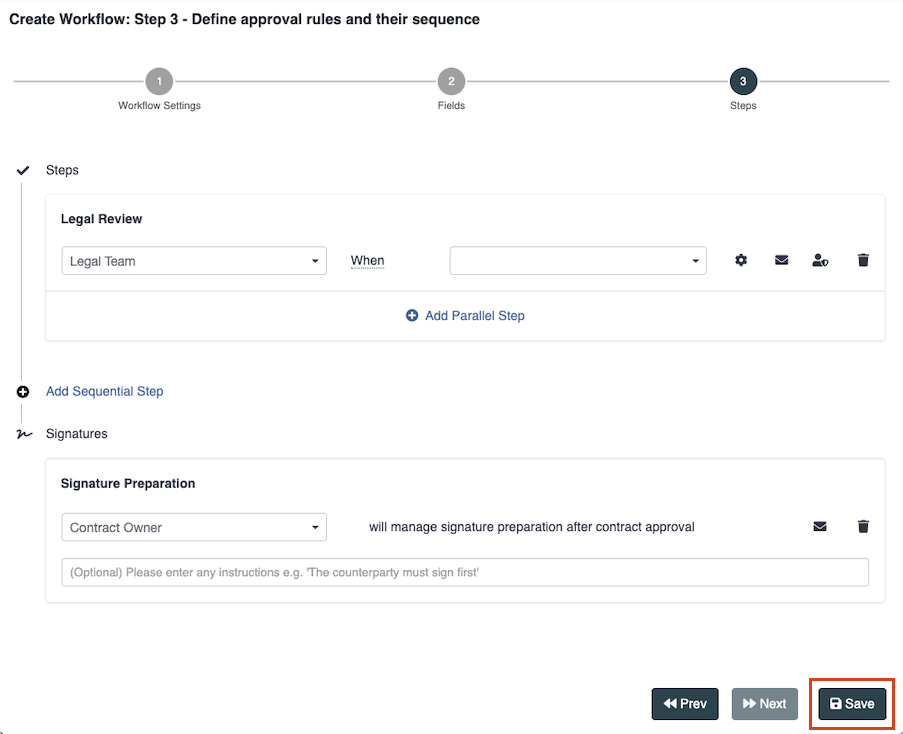
Task: Go back with the Prev button
Action: 685,704
